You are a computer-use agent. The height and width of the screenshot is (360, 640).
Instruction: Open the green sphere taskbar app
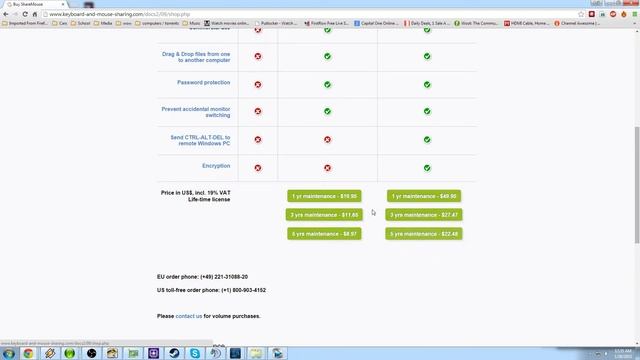pos(70,353)
